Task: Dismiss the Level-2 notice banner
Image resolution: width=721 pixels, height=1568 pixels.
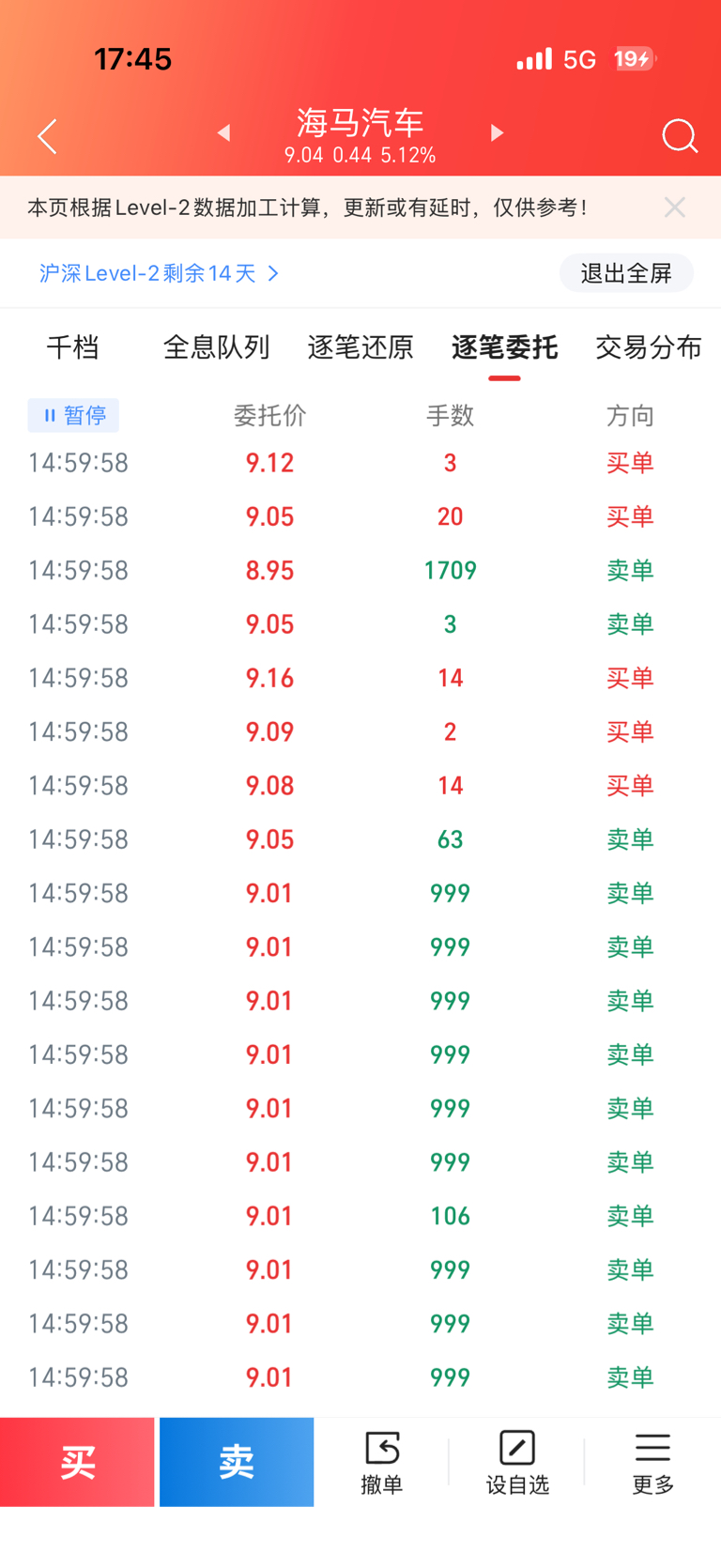Action: pos(674,208)
